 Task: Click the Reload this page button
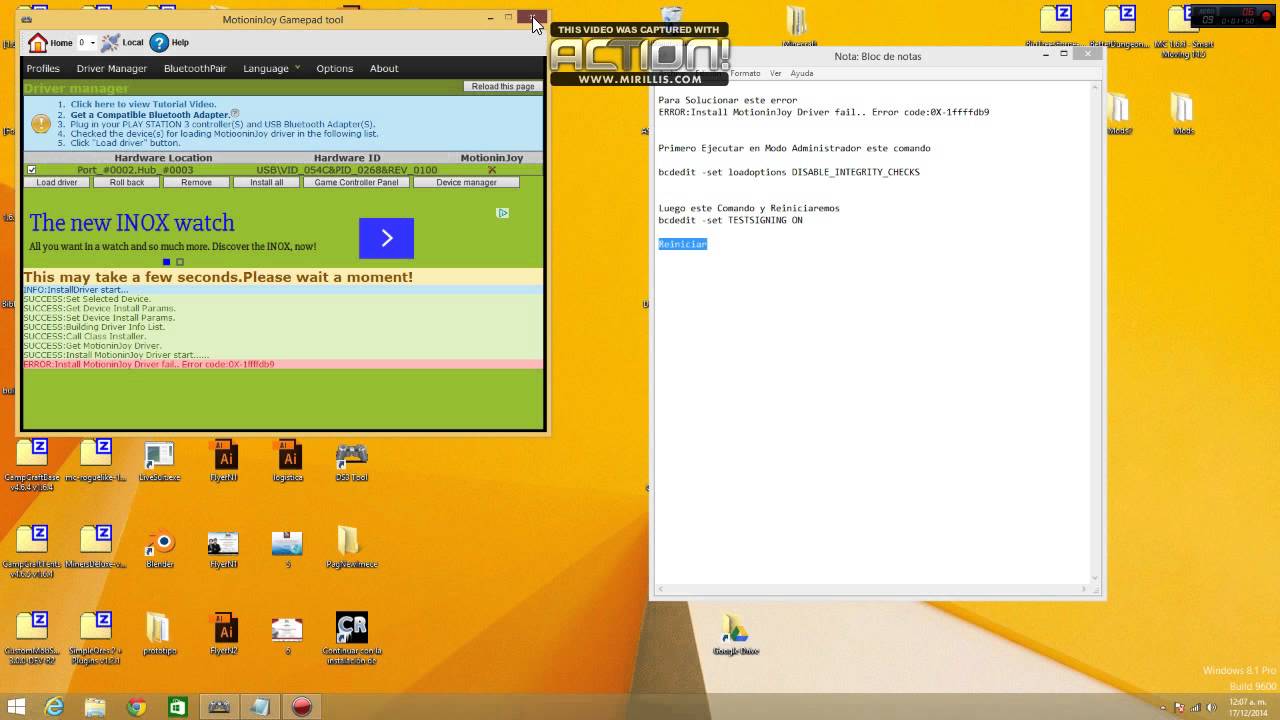point(503,86)
